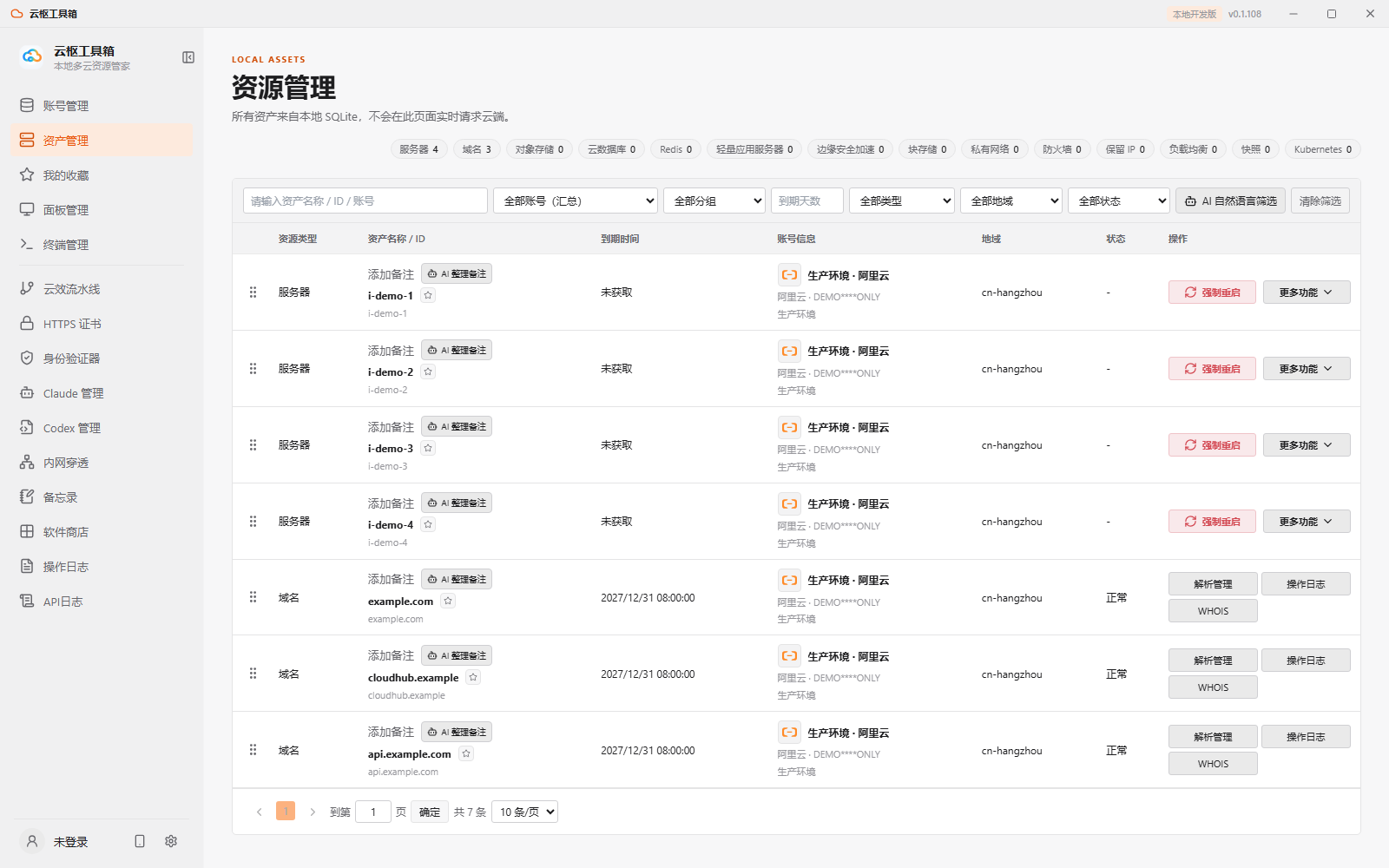Click the 到期天数 input field

pos(807,201)
